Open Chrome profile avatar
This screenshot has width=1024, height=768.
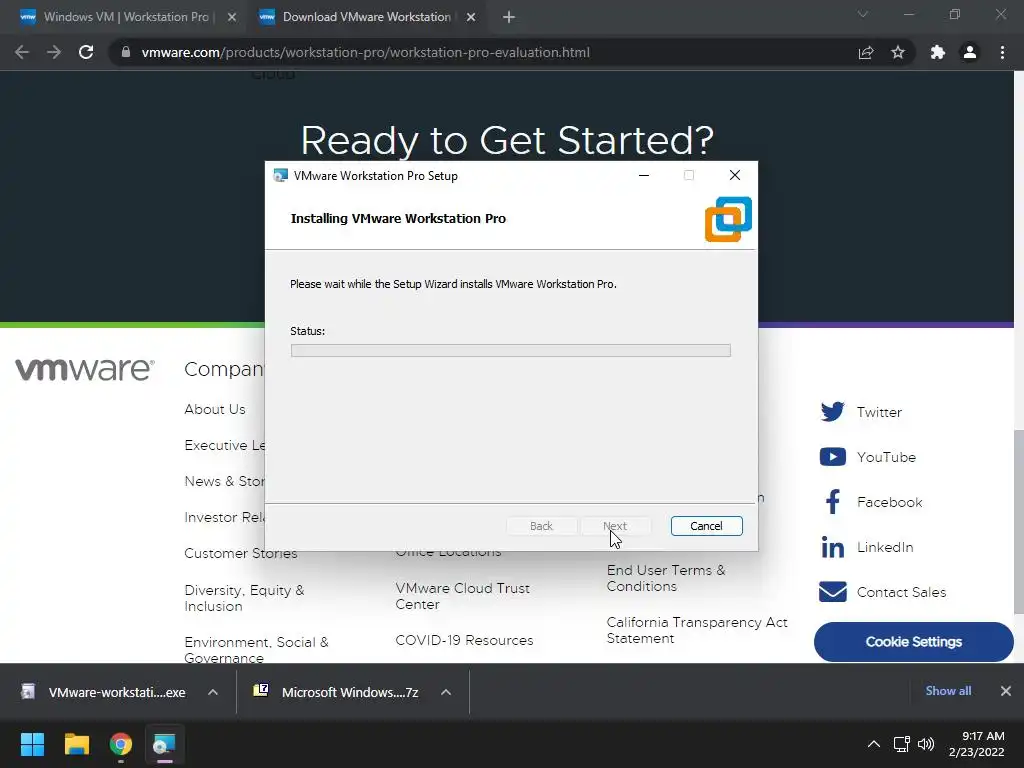970,52
